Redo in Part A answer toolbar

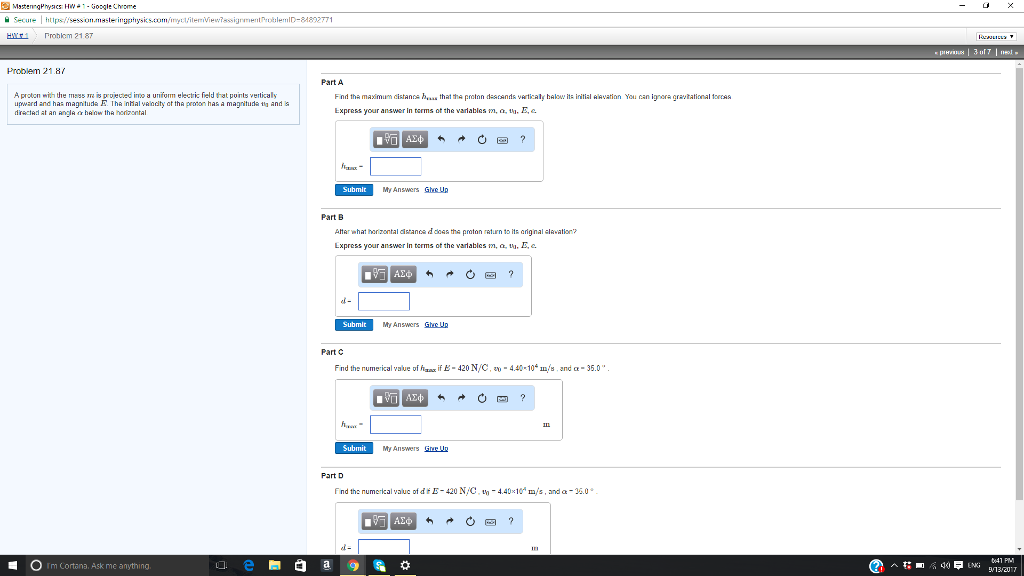(462, 139)
